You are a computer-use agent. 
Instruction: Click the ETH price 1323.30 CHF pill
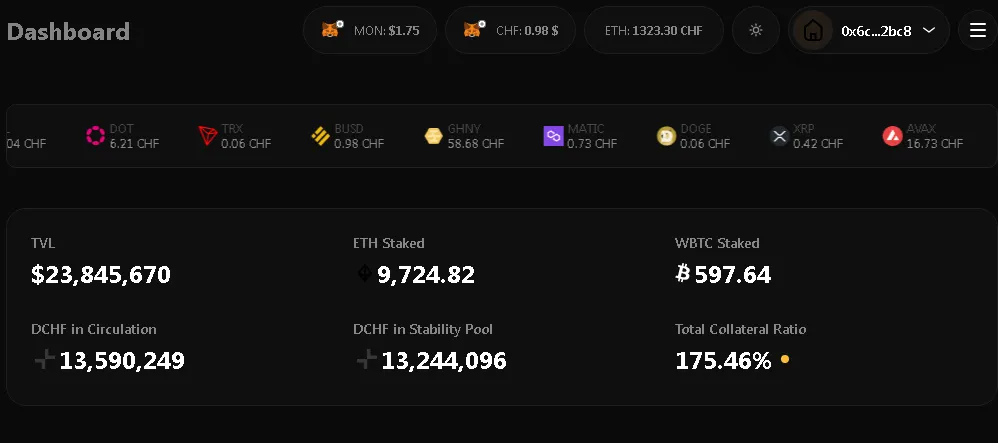654,30
